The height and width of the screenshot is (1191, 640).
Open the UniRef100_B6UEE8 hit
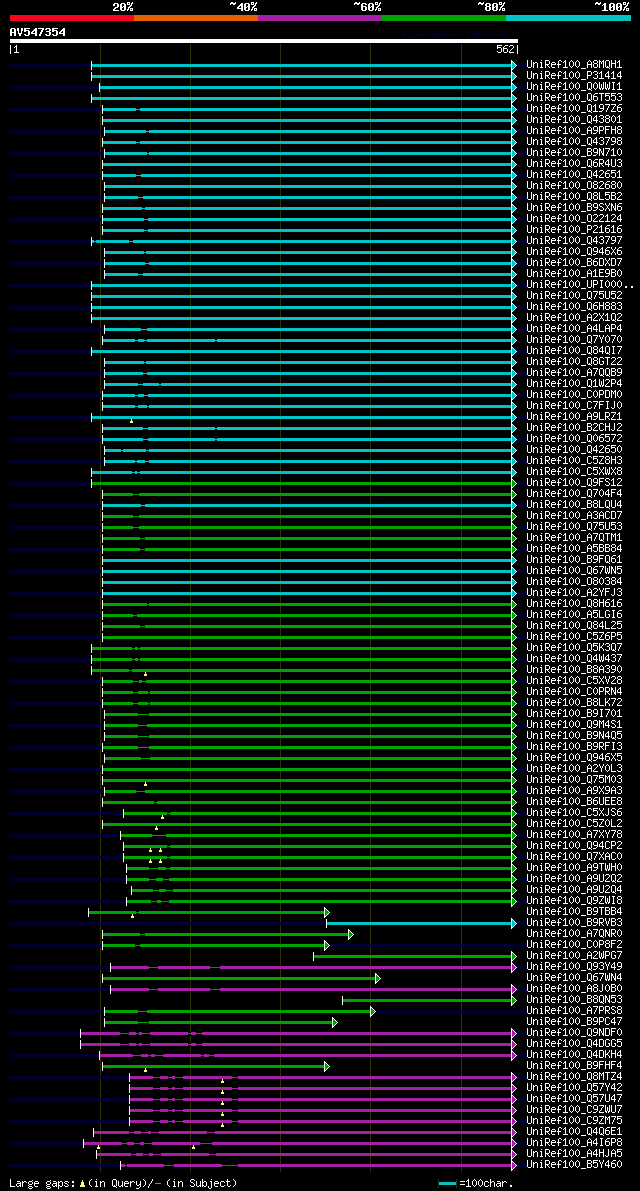tap(574, 802)
